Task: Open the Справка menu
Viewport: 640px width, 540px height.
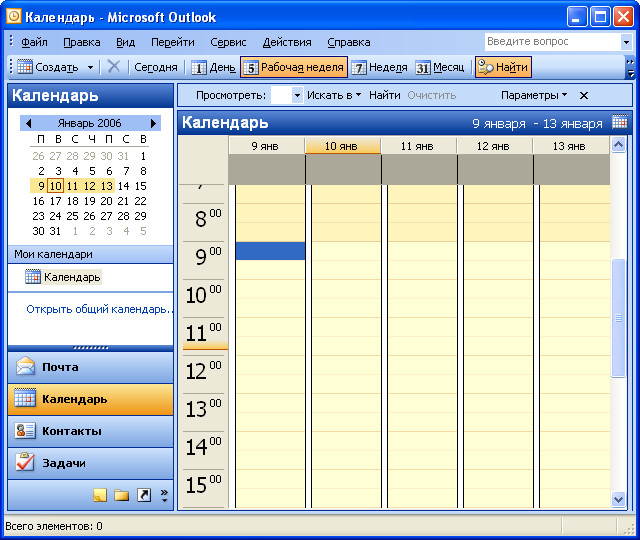Action: (349, 42)
